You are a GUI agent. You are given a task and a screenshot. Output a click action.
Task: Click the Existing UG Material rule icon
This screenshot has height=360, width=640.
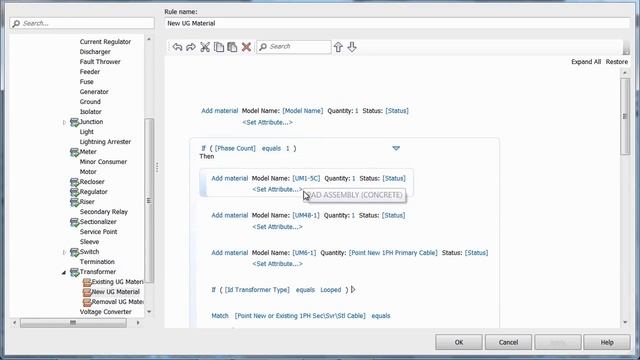point(87,282)
